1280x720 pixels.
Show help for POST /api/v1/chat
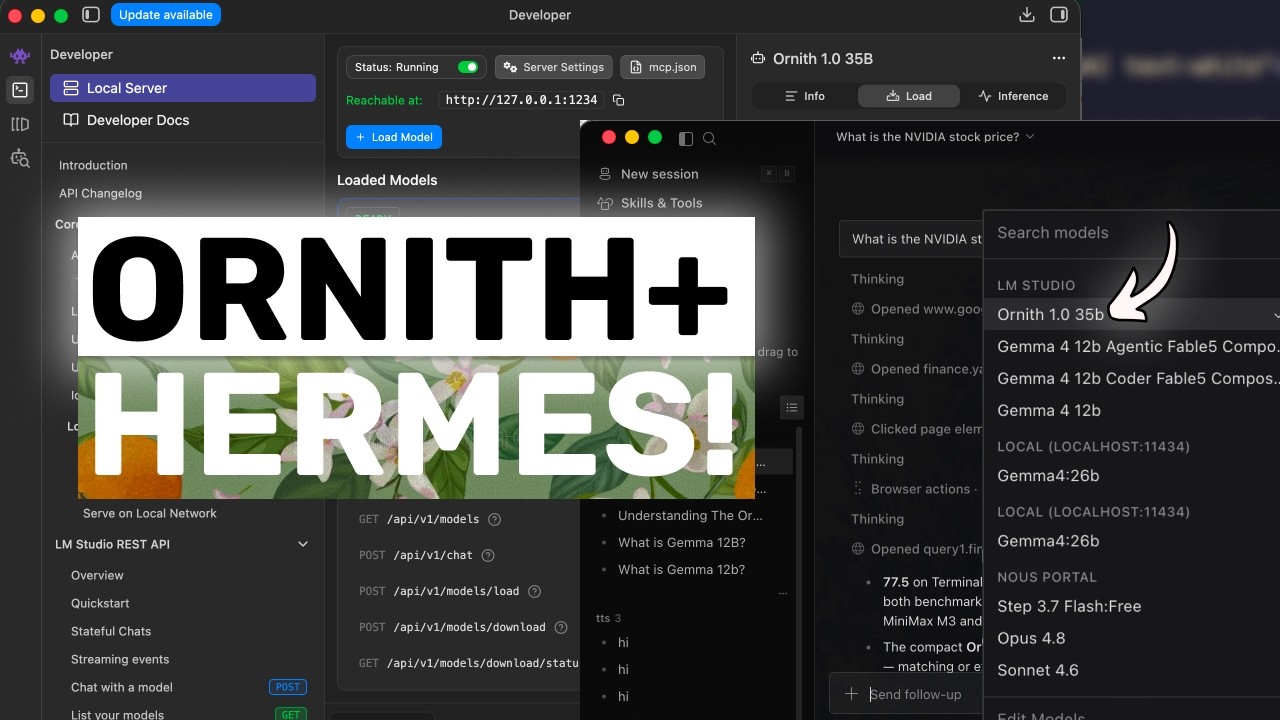coord(488,555)
